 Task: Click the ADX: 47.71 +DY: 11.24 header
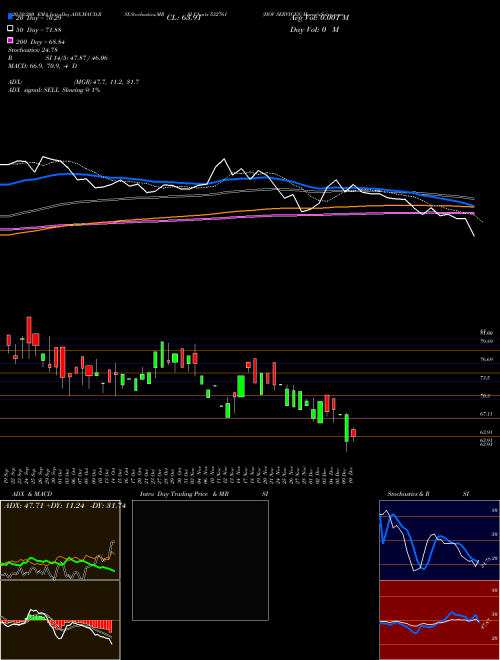pyautogui.click(x=65, y=506)
